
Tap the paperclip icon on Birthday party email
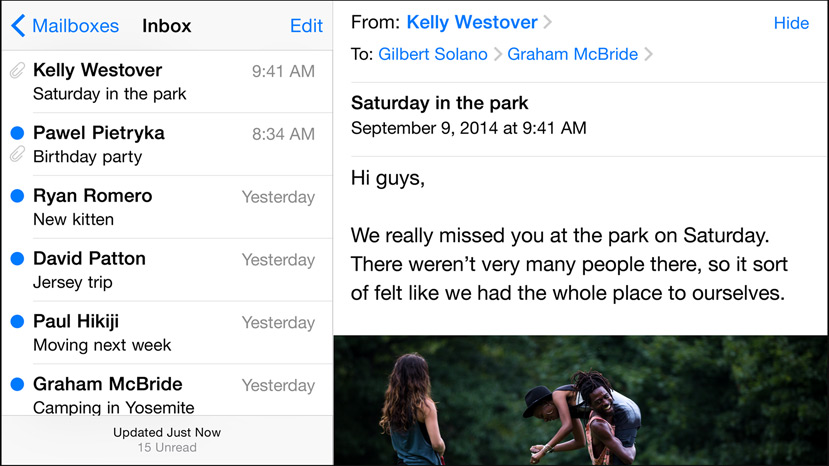click(17, 155)
